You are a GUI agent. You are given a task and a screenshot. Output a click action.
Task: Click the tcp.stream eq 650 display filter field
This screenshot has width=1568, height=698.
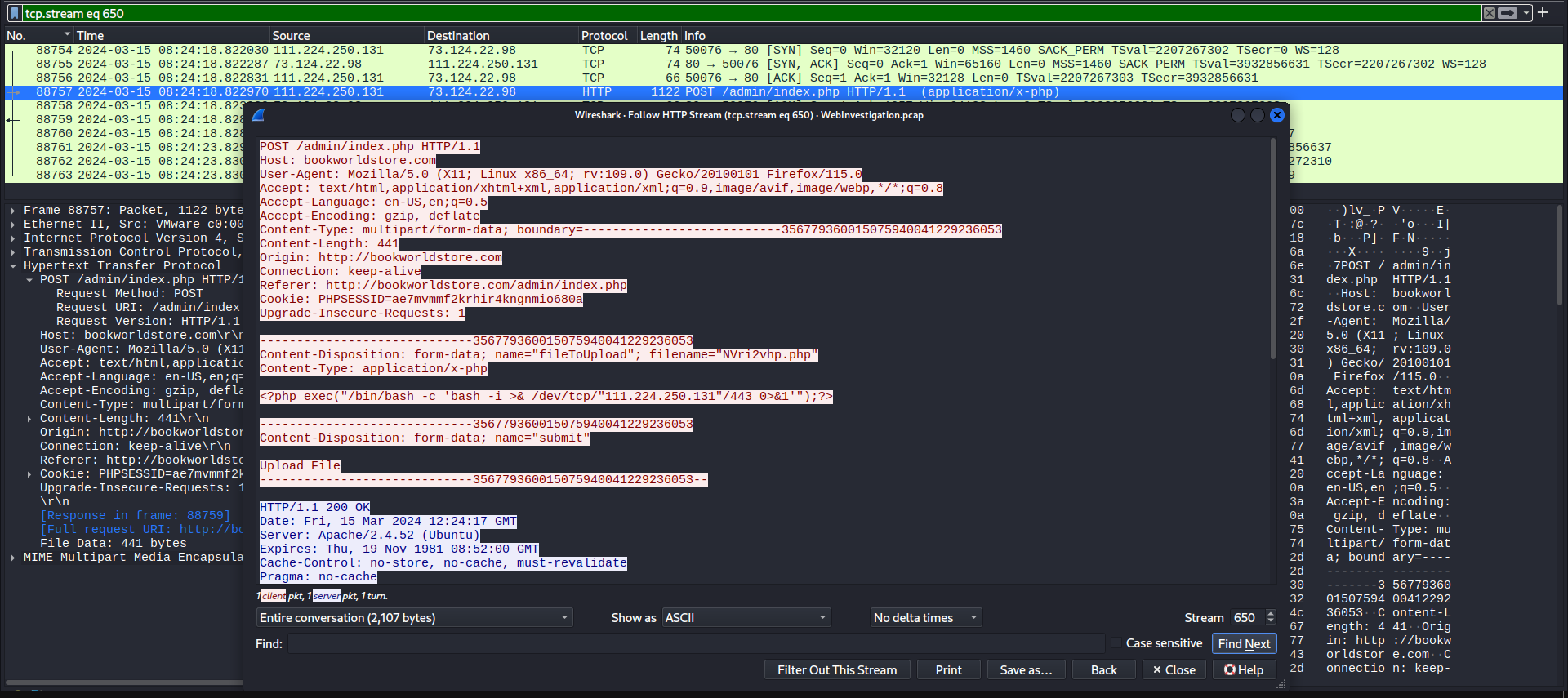(x=751, y=13)
